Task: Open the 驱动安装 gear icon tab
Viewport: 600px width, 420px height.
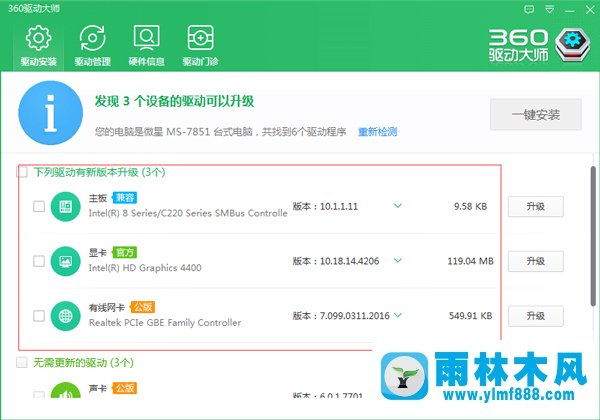Action: tap(38, 45)
